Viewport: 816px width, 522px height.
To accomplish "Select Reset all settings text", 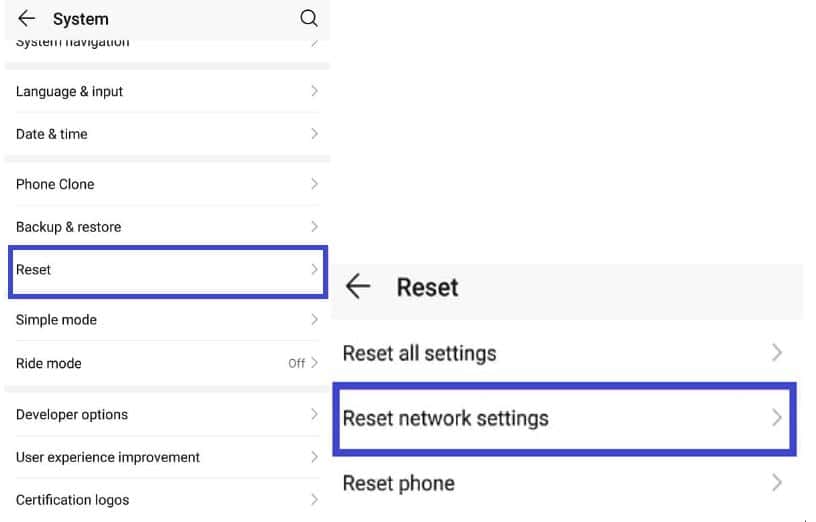I will pyautogui.click(x=419, y=353).
